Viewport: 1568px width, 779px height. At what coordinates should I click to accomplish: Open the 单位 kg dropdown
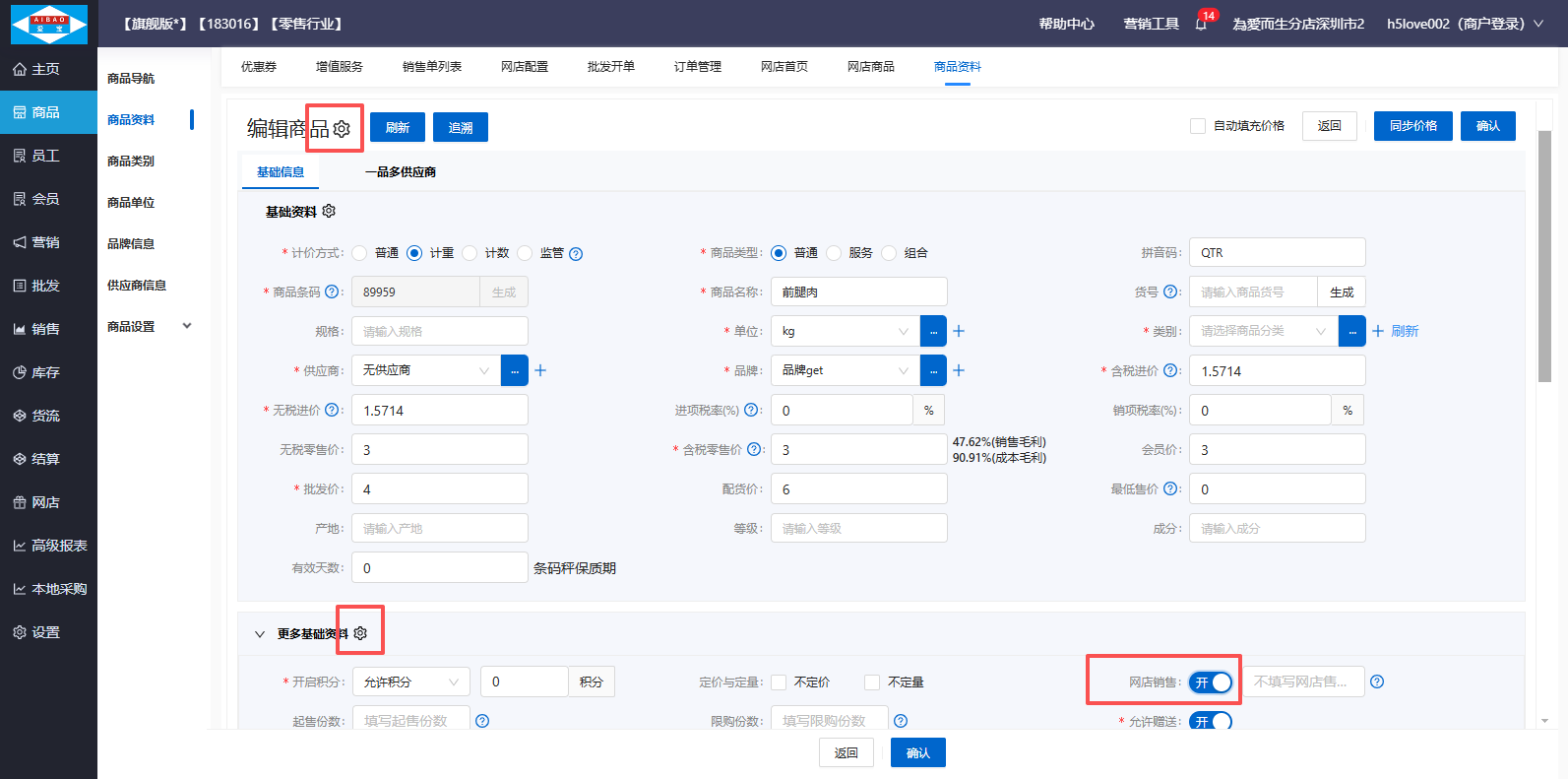845,332
